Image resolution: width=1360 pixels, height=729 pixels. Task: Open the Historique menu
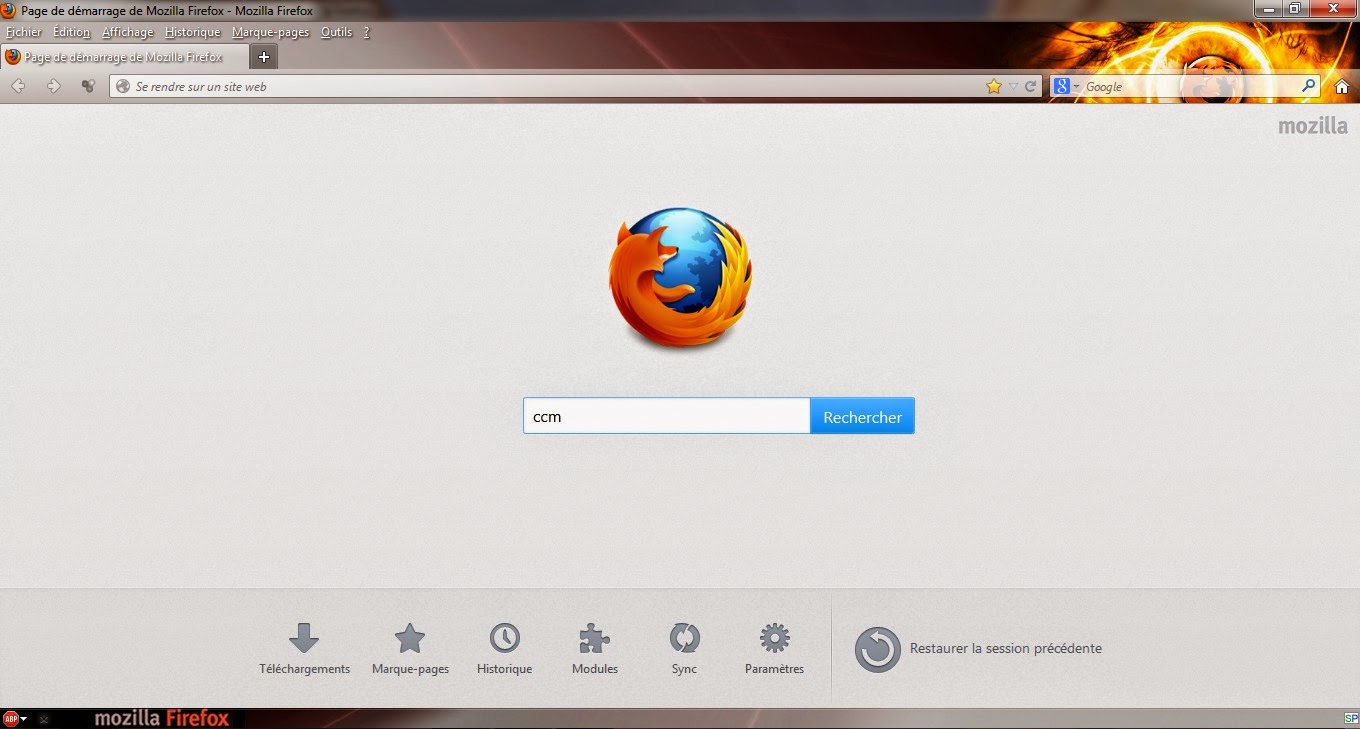click(192, 32)
